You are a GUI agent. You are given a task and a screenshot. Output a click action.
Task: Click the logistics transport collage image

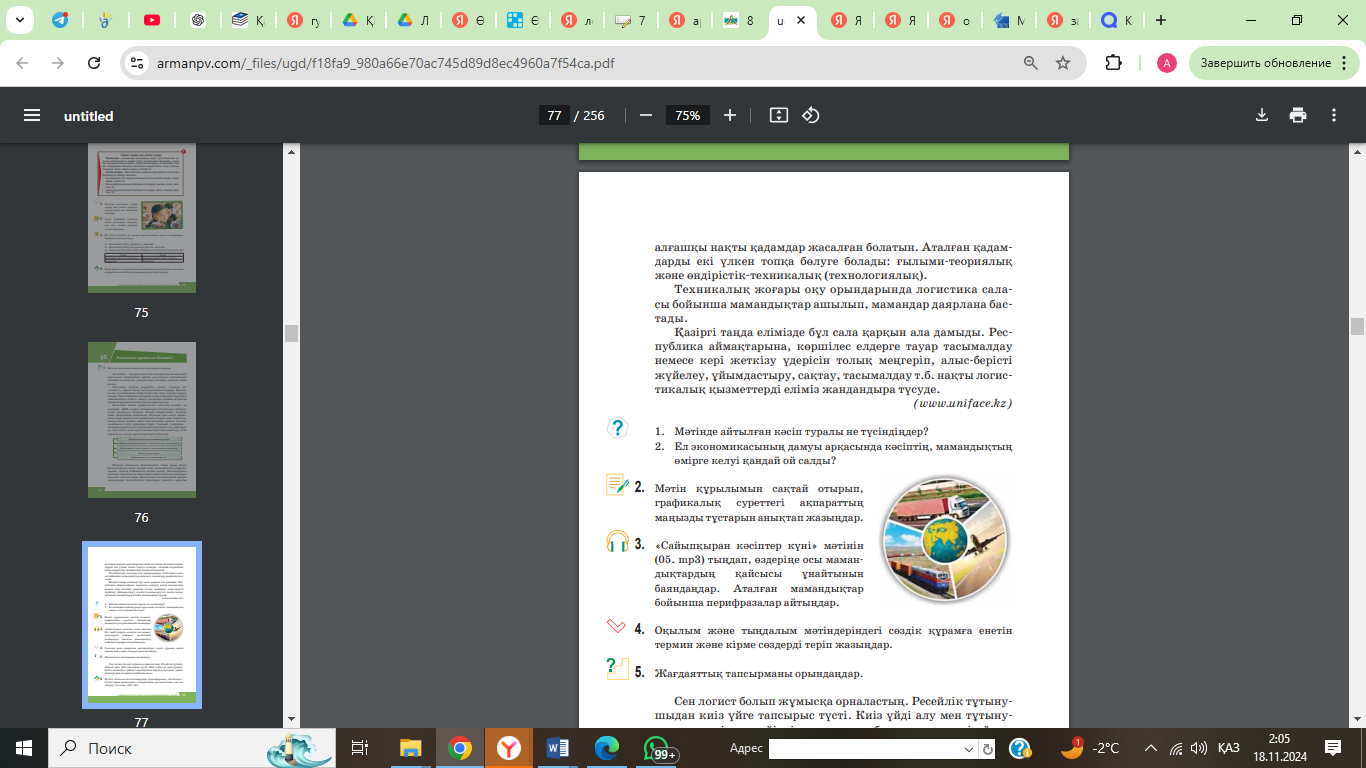(946, 540)
